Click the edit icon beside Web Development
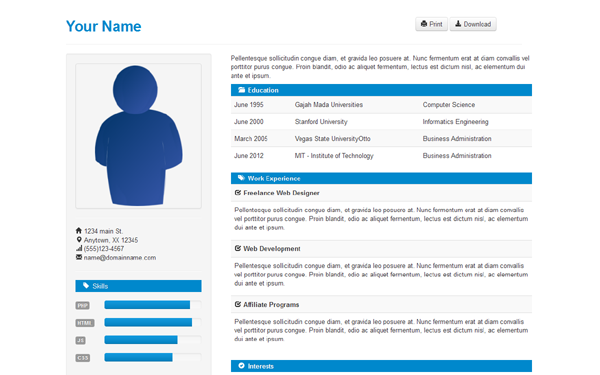 pos(238,248)
